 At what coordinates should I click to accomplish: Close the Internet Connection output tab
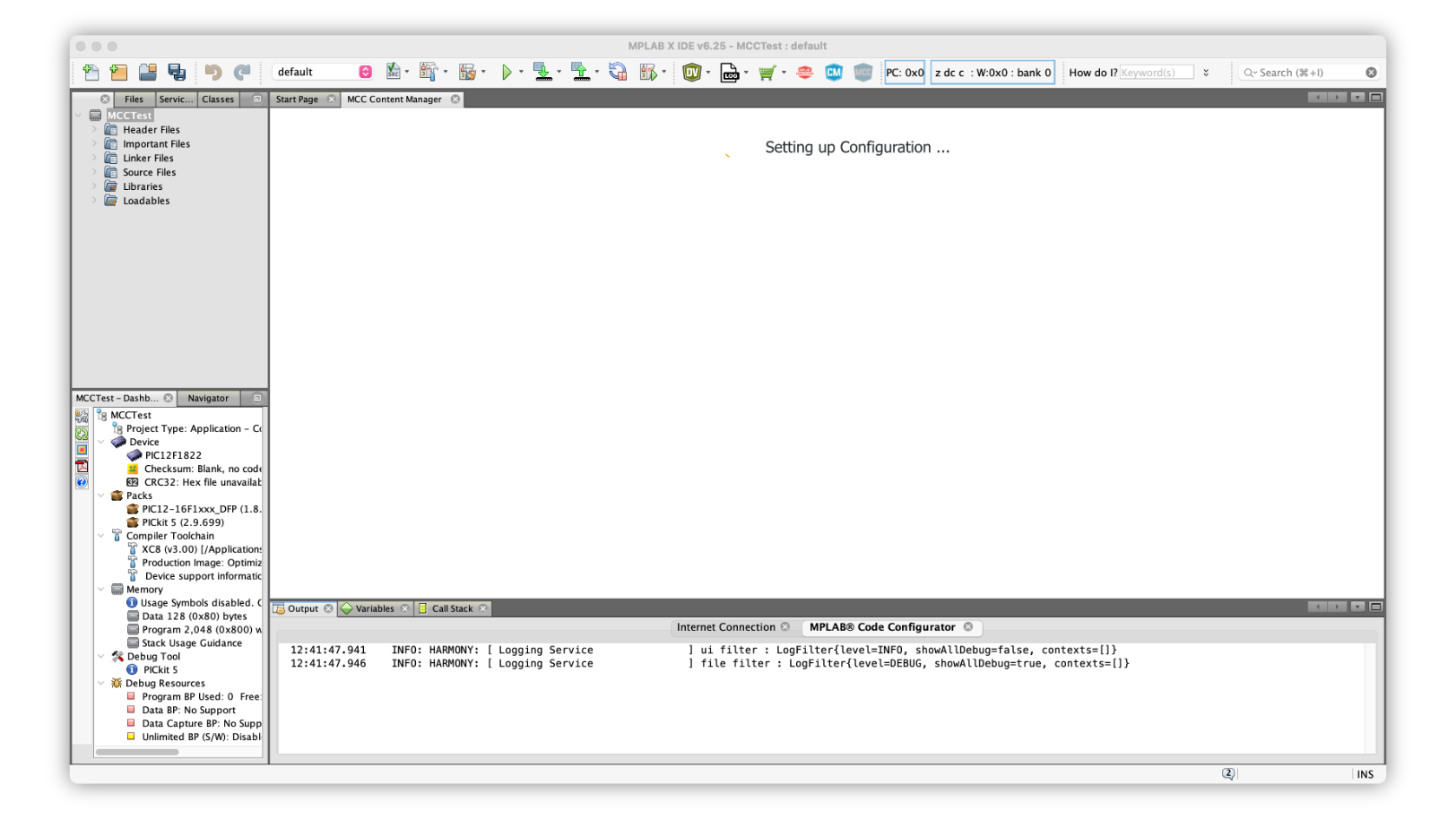pyautogui.click(x=785, y=627)
